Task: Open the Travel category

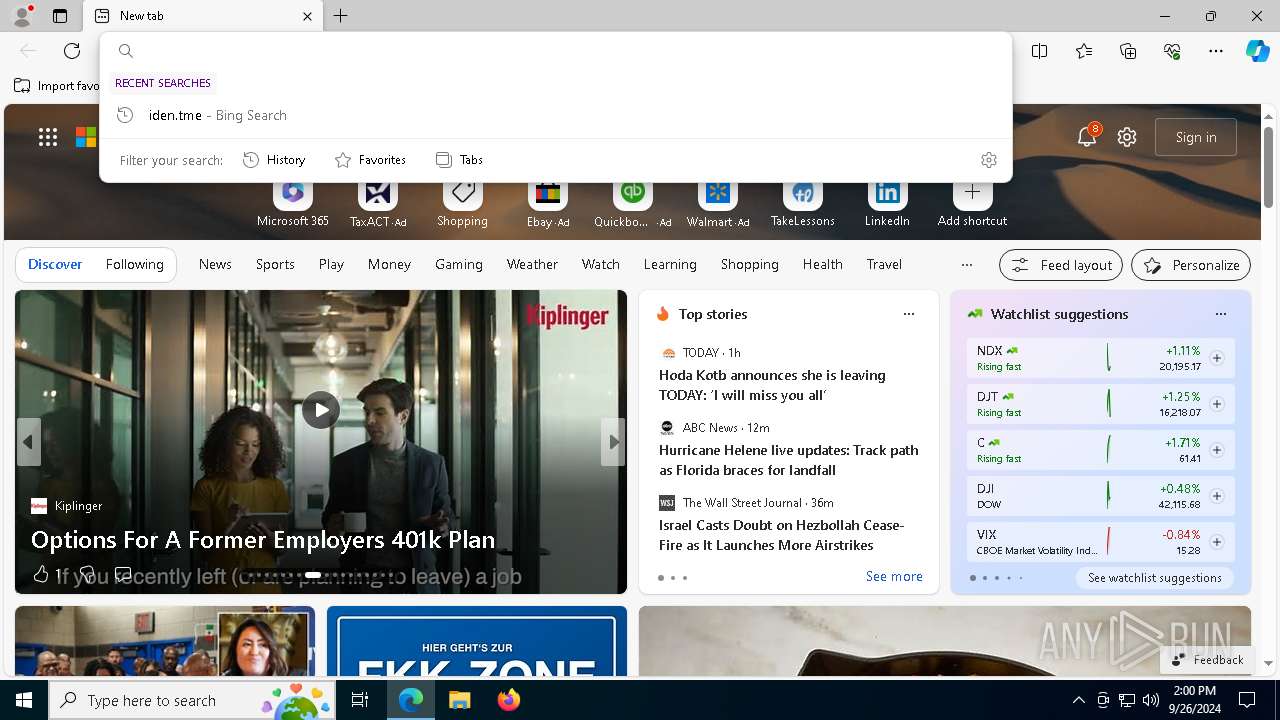Action: click(x=884, y=264)
